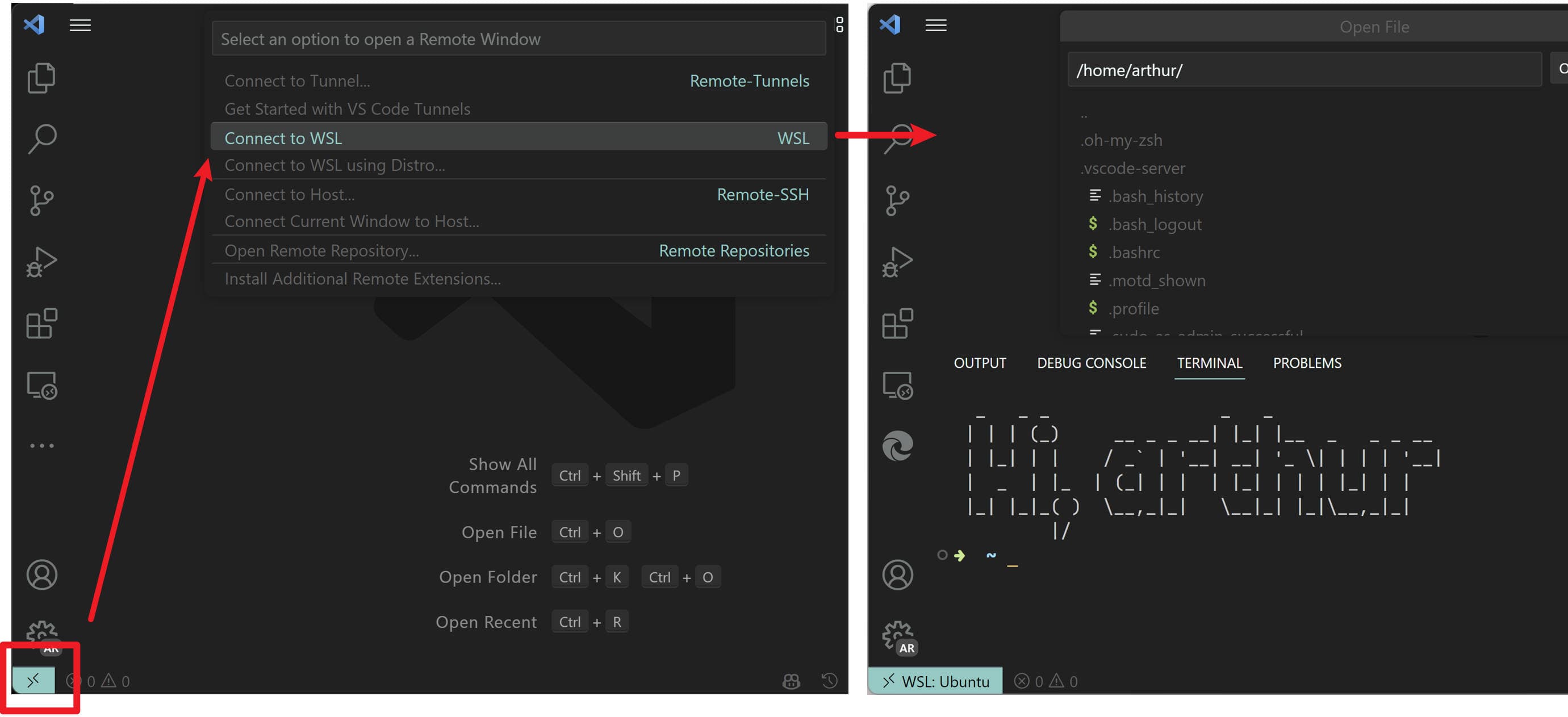Select Get Started with VS Code Tunnels
Image resolution: width=1568 pixels, height=717 pixels.
click(519, 109)
